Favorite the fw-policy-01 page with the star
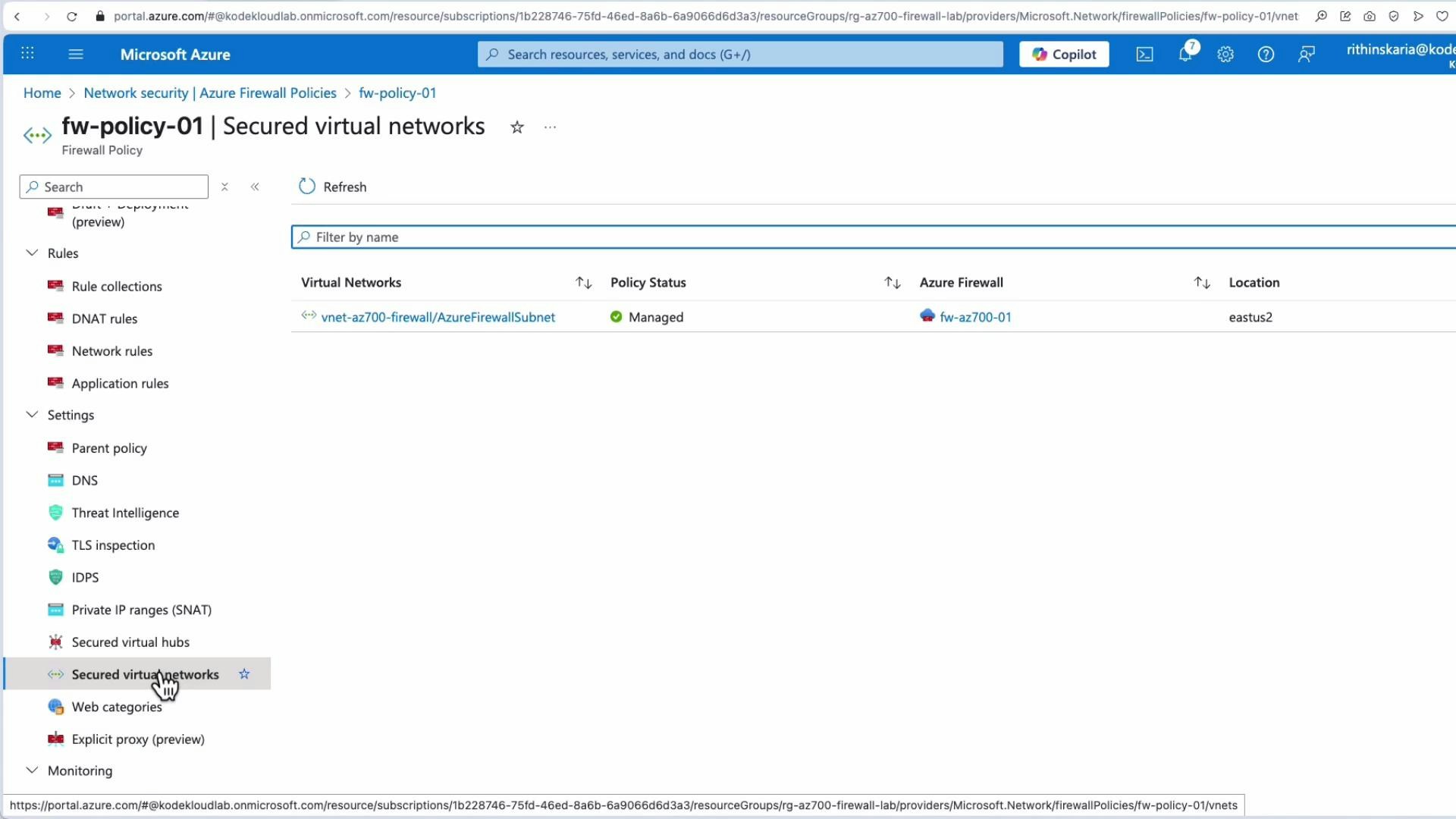This screenshot has height=819, width=1456. pyautogui.click(x=516, y=127)
